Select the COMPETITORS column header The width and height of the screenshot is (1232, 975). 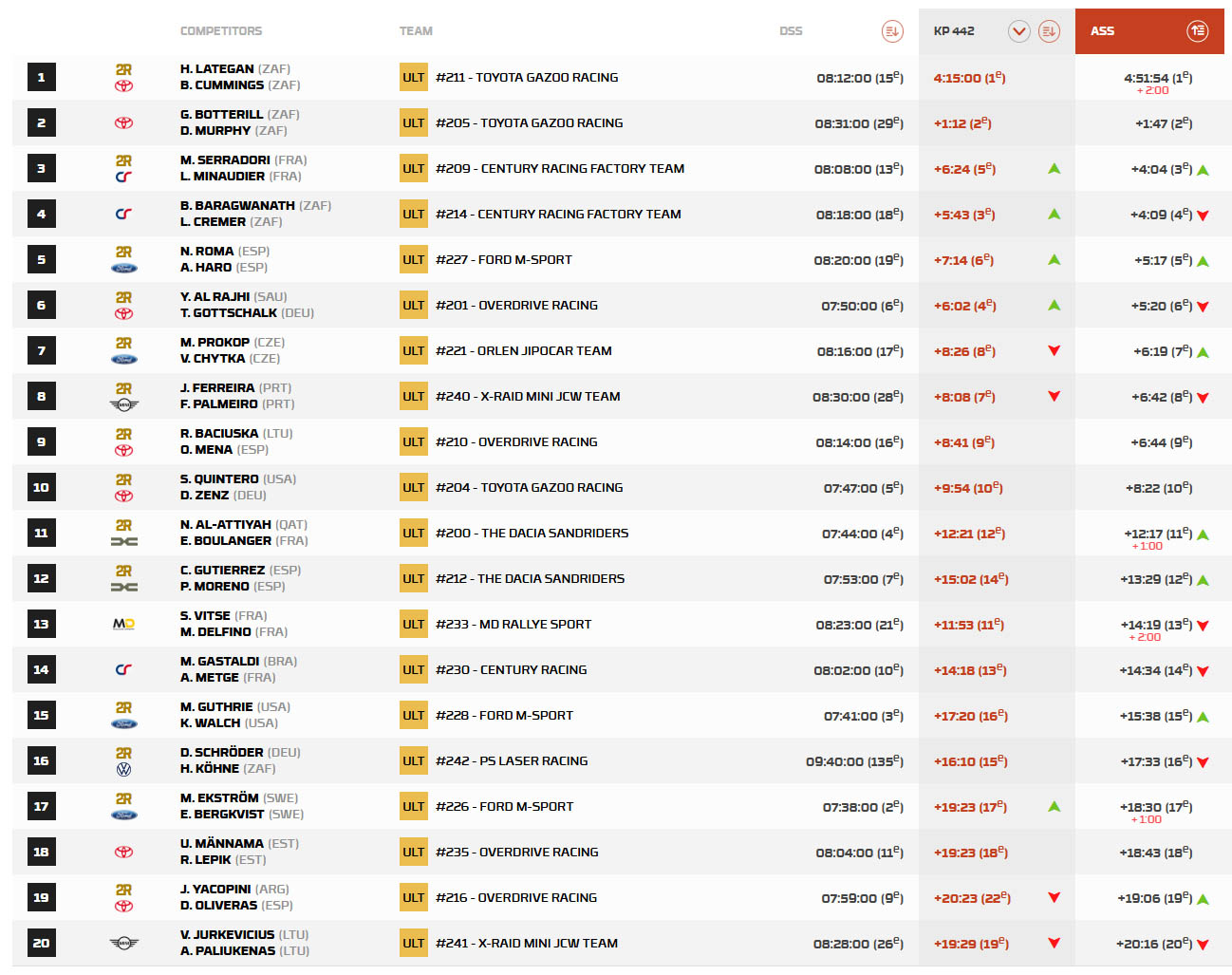(221, 31)
